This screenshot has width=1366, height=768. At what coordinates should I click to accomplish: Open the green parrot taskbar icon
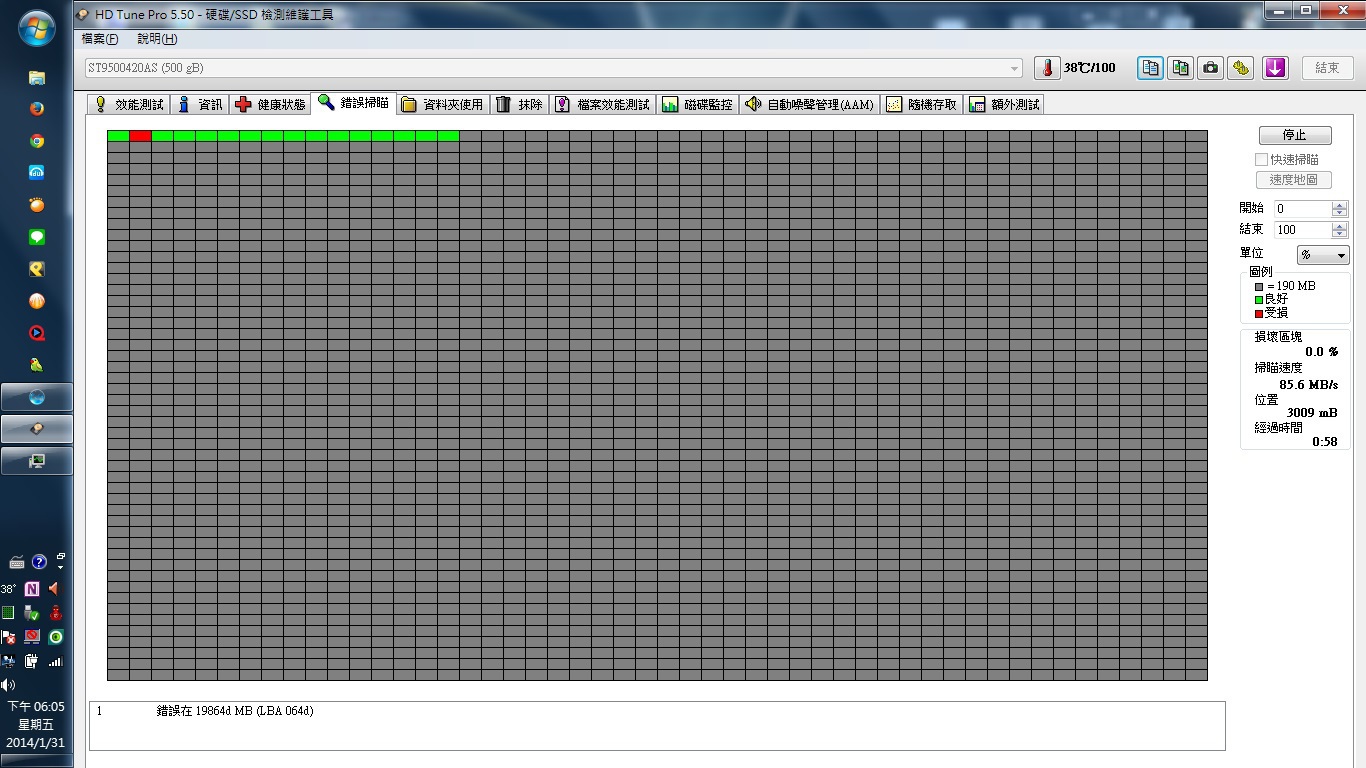(x=37, y=365)
